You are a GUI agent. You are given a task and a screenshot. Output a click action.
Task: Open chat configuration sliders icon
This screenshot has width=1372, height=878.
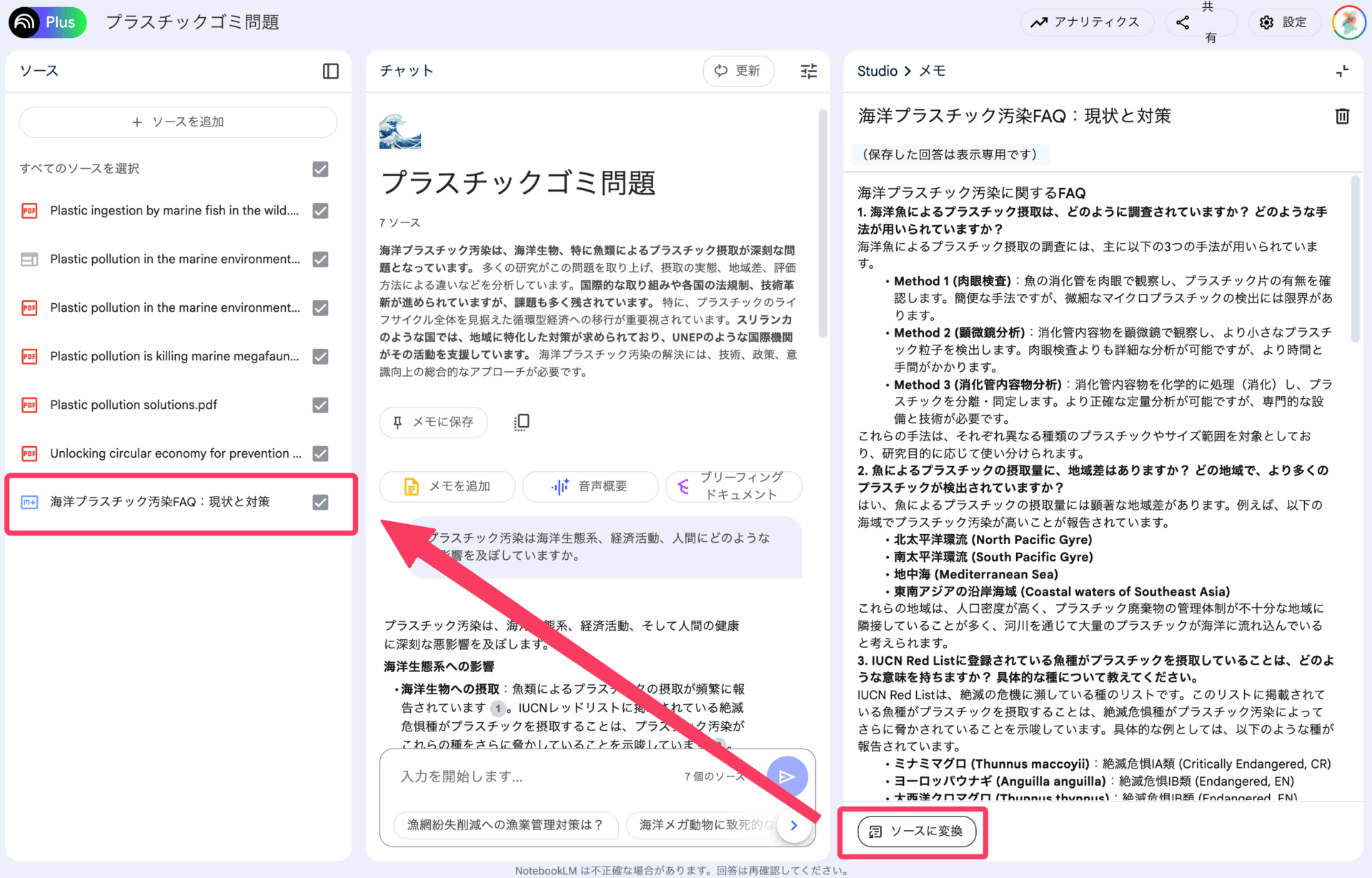pos(808,71)
